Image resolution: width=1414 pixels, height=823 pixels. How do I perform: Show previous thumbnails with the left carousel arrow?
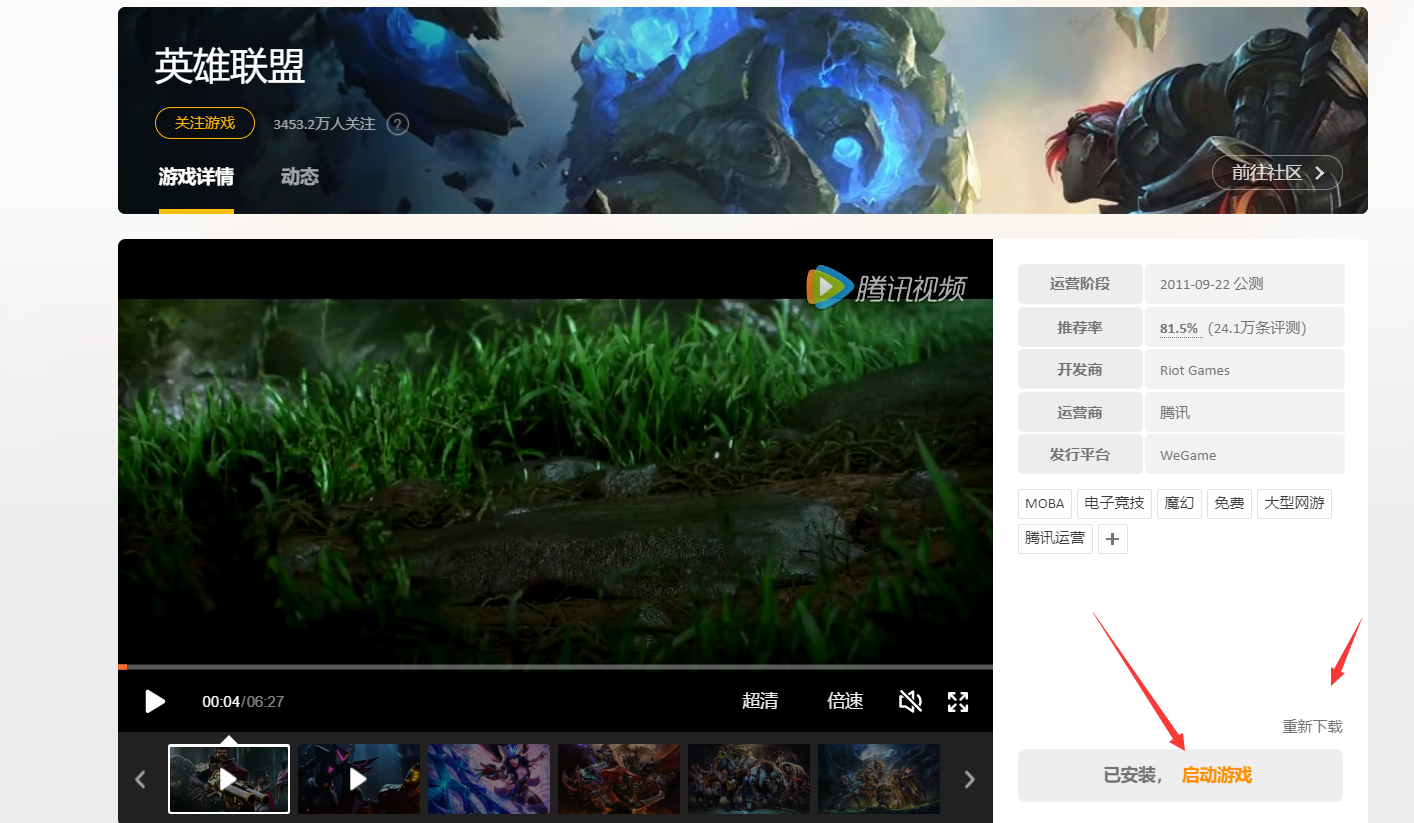(x=141, y=779)
